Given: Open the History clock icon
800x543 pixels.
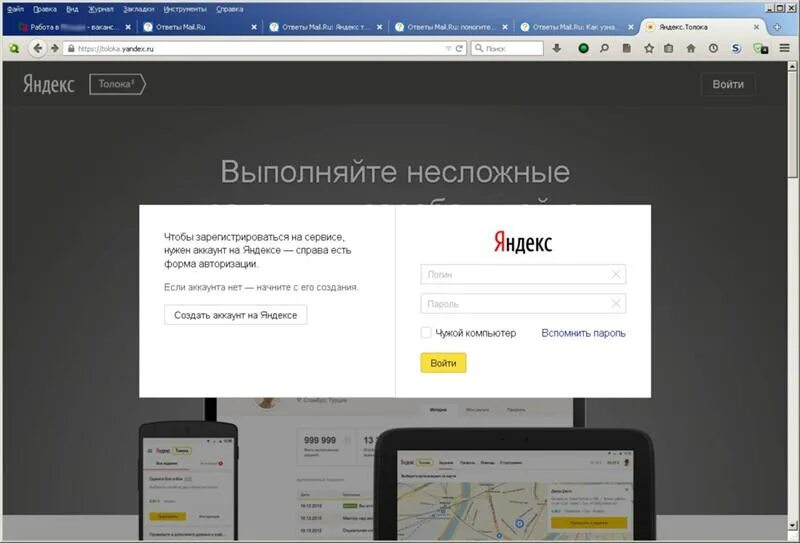Looking at the screenshot, I should [x=713, y=48].
